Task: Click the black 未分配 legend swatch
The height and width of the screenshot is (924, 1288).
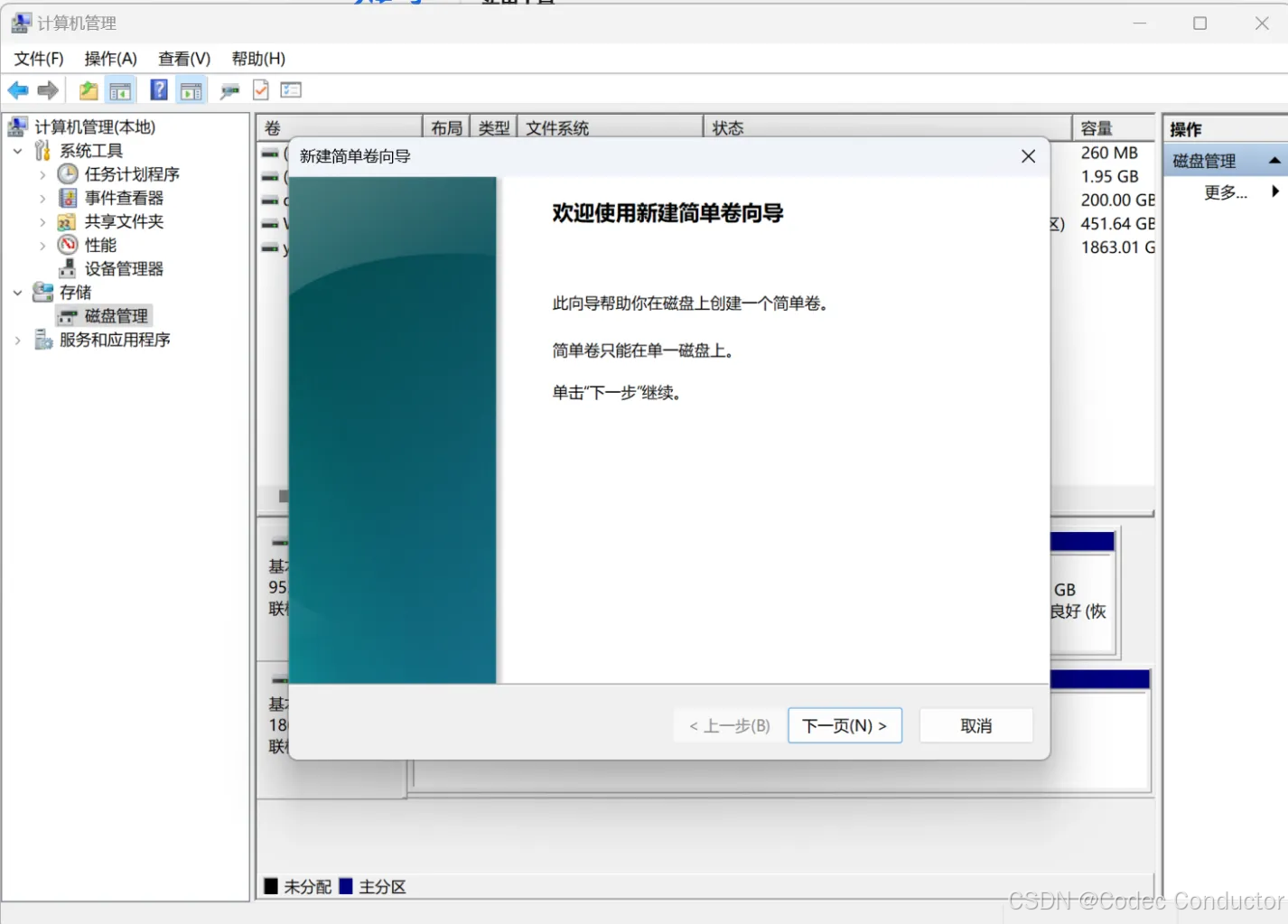Action: click(x=271, y=886)
